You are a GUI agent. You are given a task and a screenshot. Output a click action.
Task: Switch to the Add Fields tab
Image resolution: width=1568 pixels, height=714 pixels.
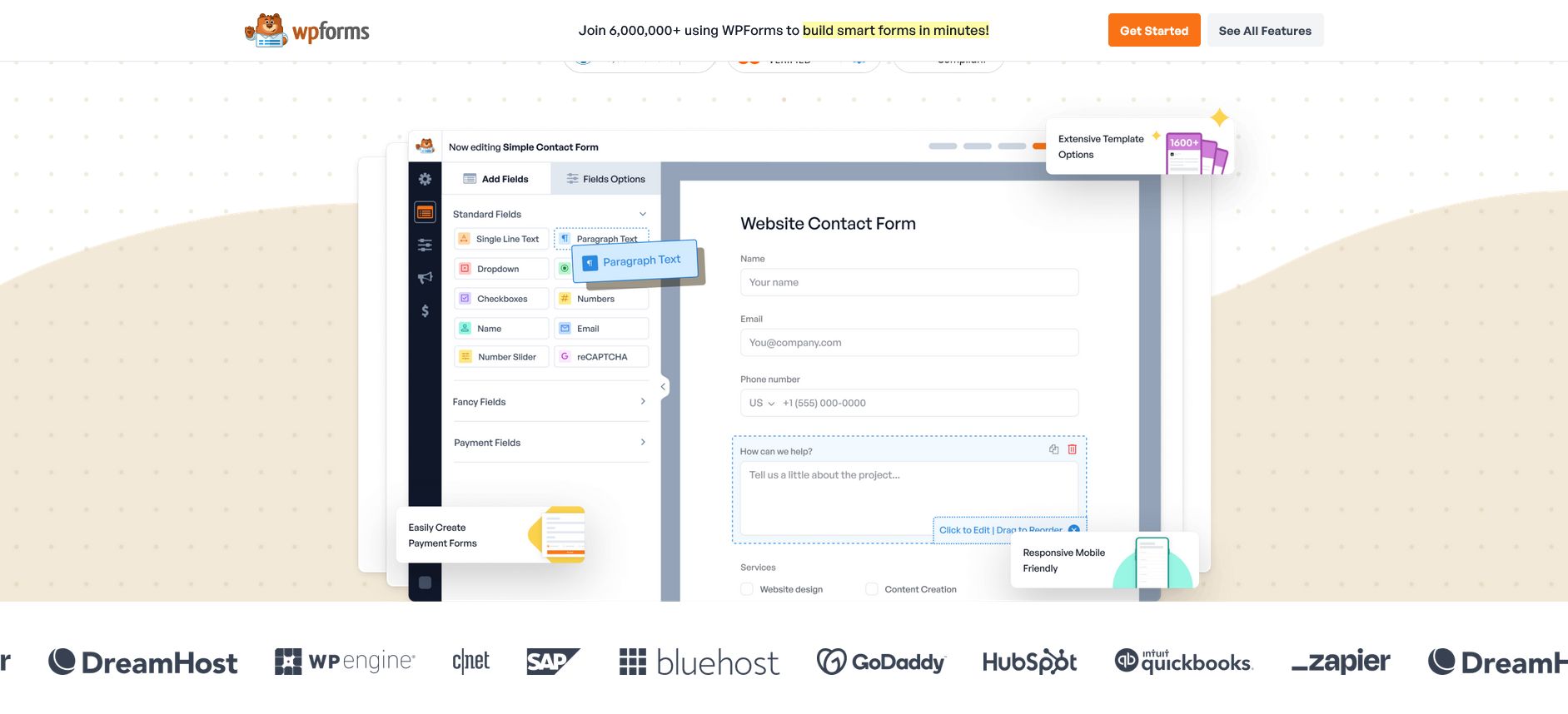click(496, 179)
